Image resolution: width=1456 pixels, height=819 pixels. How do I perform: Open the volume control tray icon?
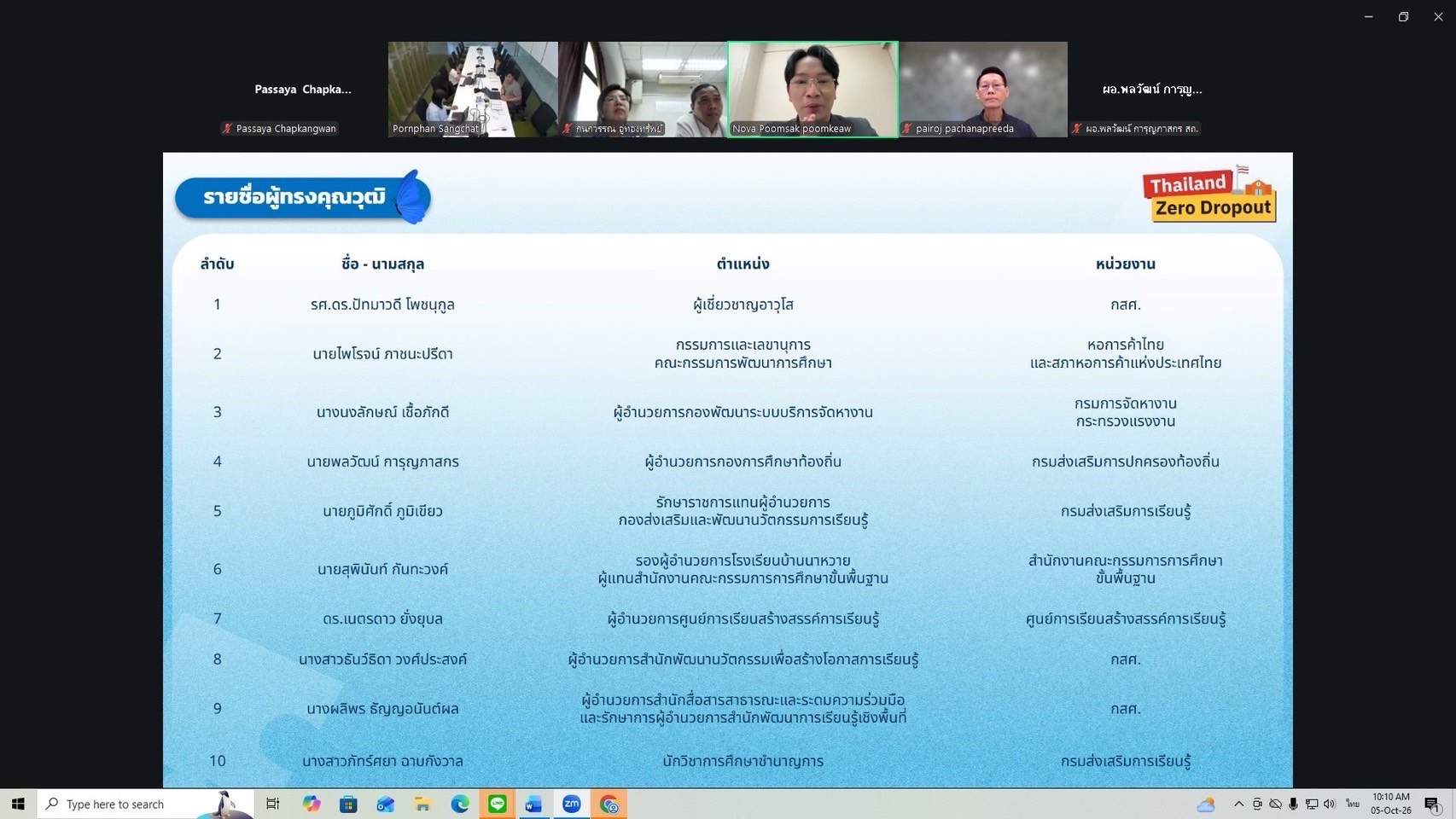pos(1330,804)
